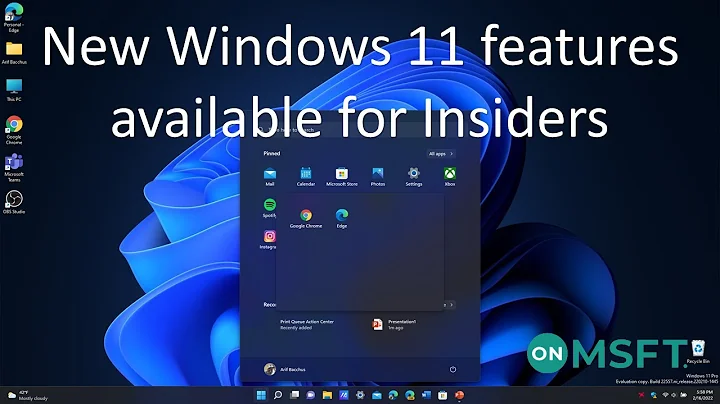
Task: Open the Presentation1 recommended file
Action: [x=394, y=325]
